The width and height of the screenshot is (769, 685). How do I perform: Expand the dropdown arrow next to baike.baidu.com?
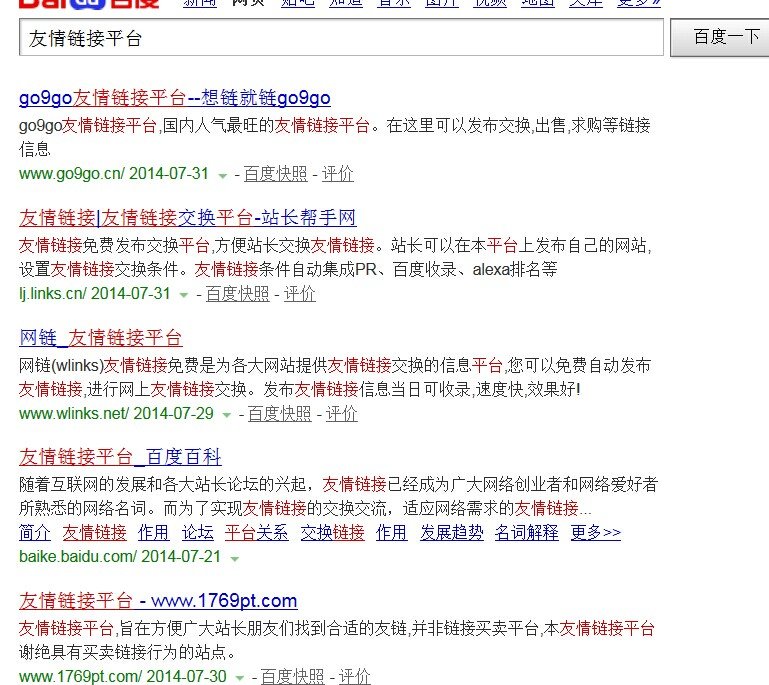pyautogui.click(x=234, y=559)
